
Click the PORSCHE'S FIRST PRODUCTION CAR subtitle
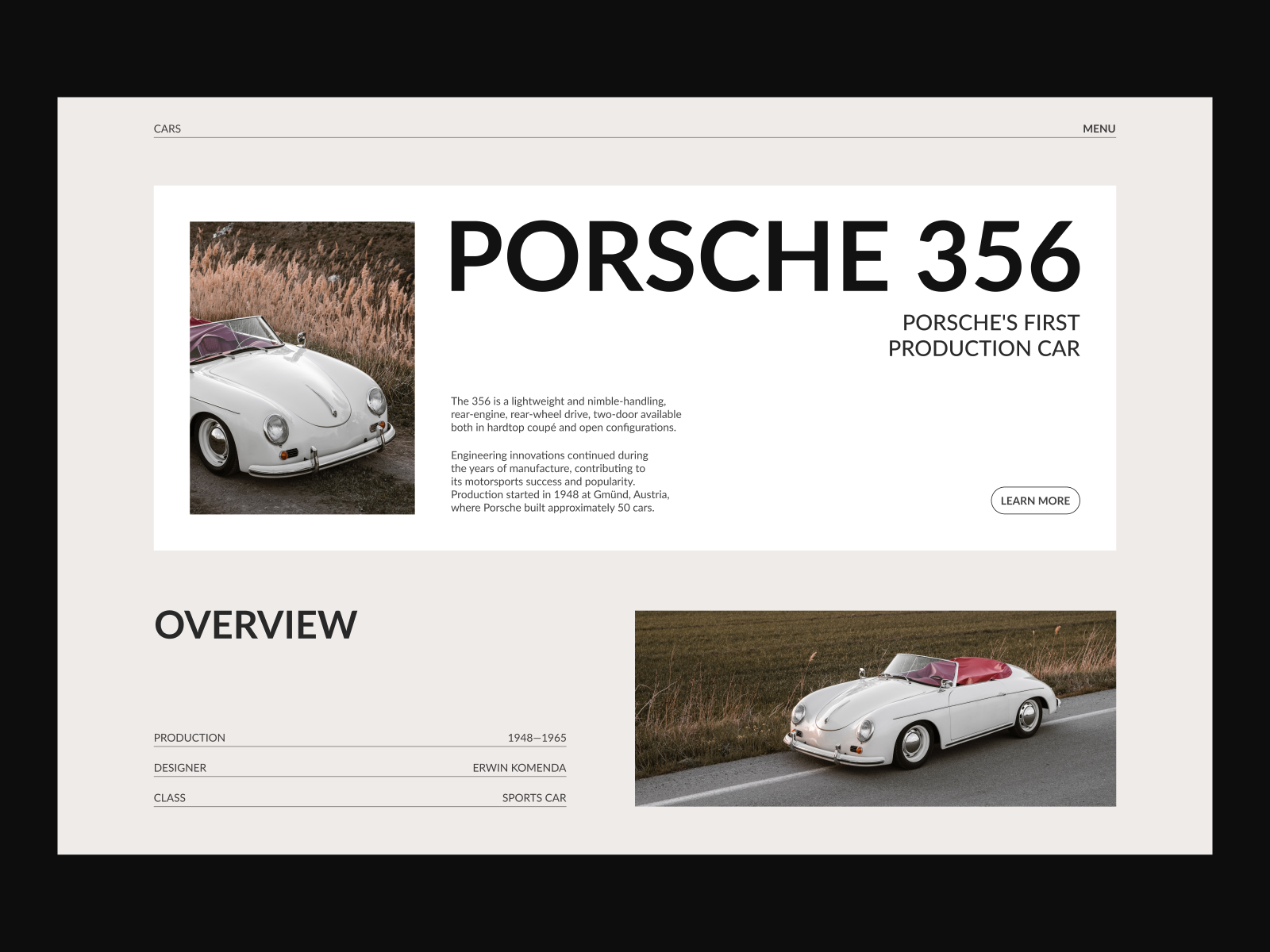984,336
